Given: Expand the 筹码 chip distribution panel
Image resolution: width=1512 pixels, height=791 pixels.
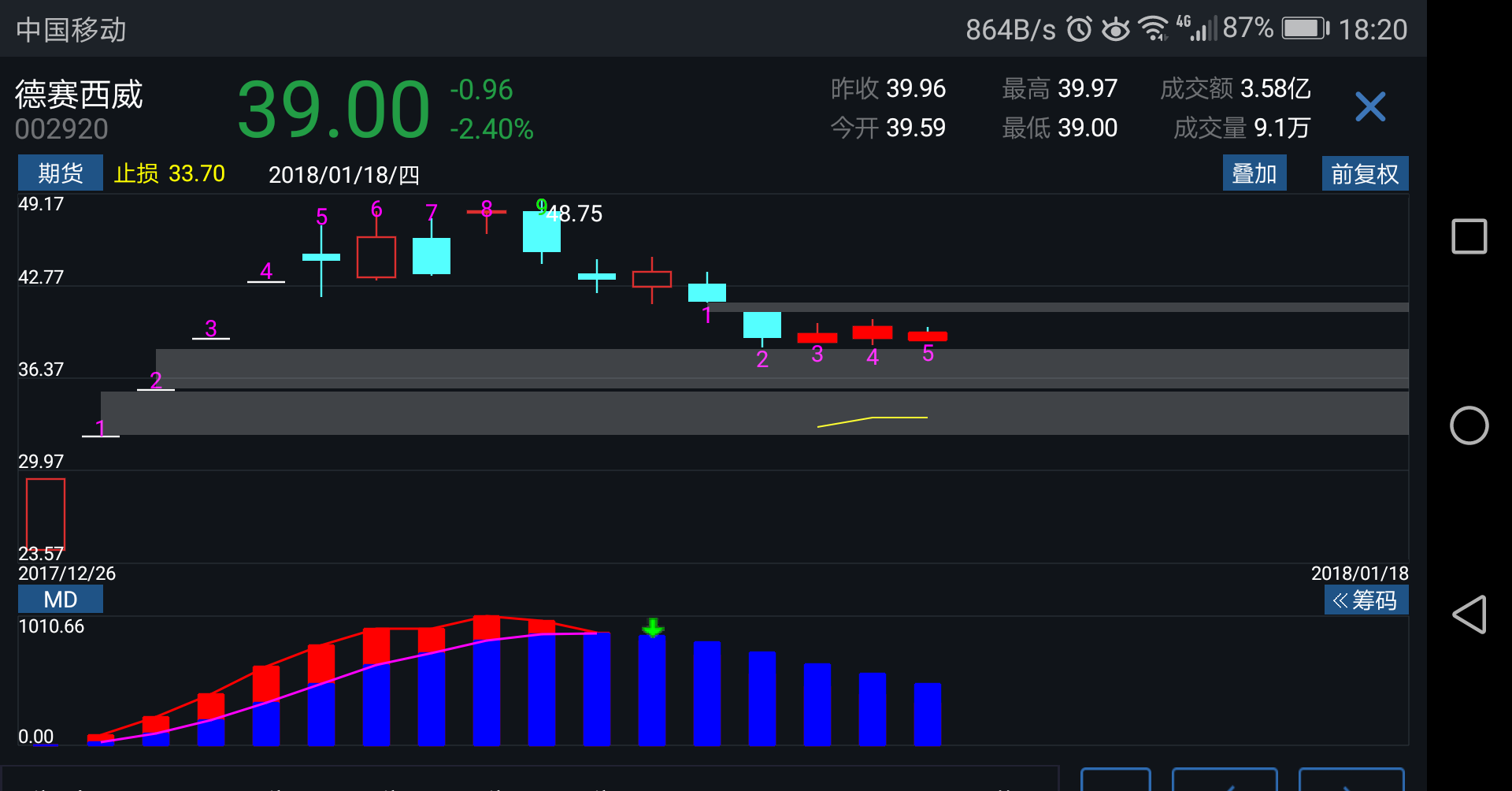Looking at the screenshot, I should point(1366,600).
